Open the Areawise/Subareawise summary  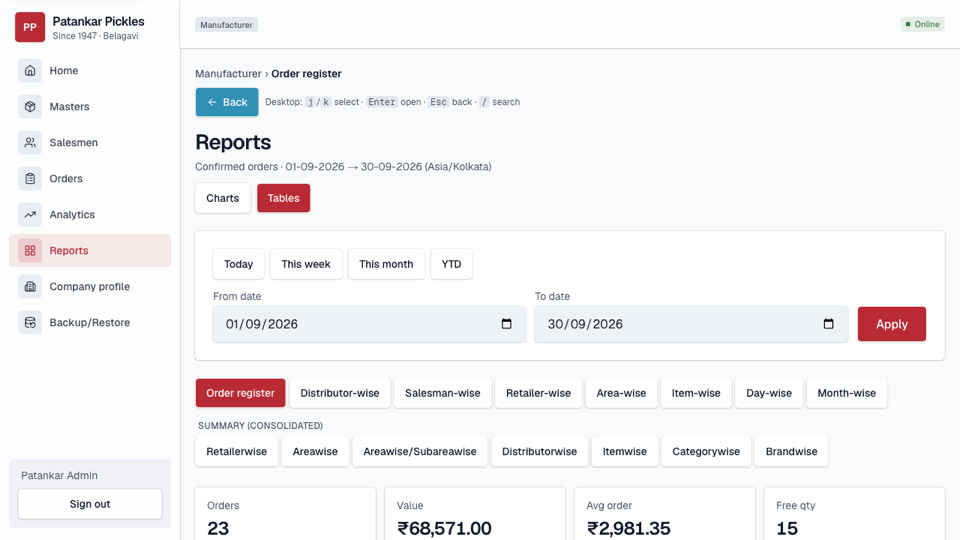click(x=420, y=452)
